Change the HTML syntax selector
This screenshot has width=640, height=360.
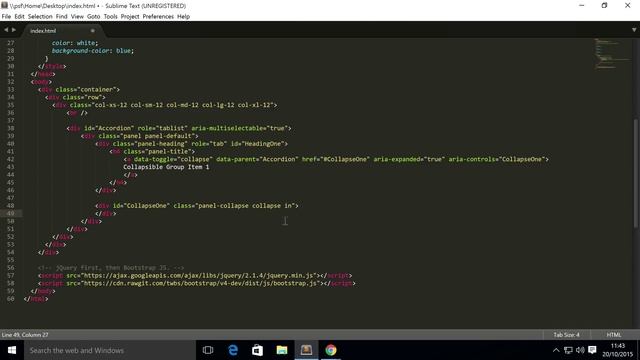pos(613,335)
